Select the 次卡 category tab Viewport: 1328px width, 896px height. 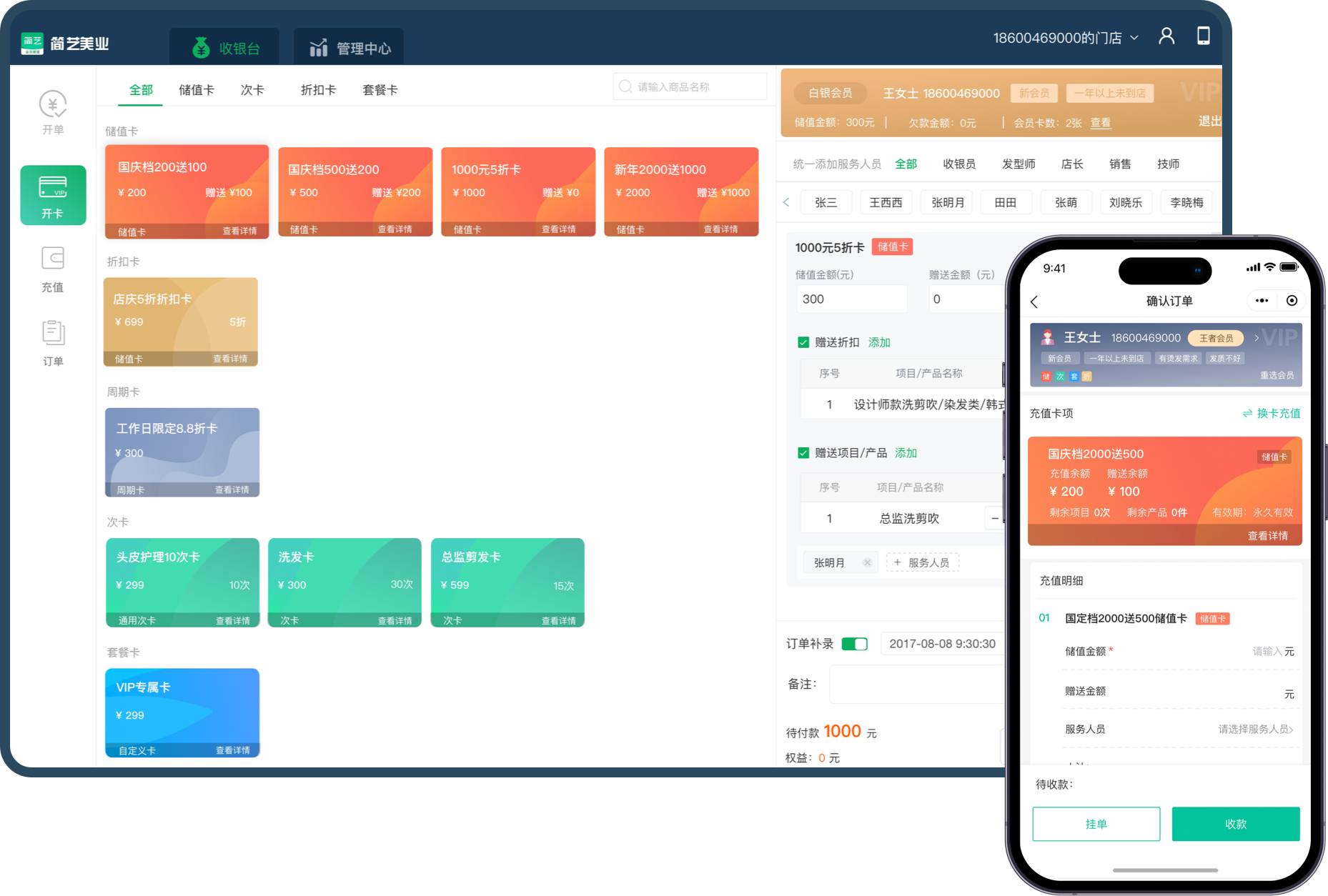coord(252,90)
